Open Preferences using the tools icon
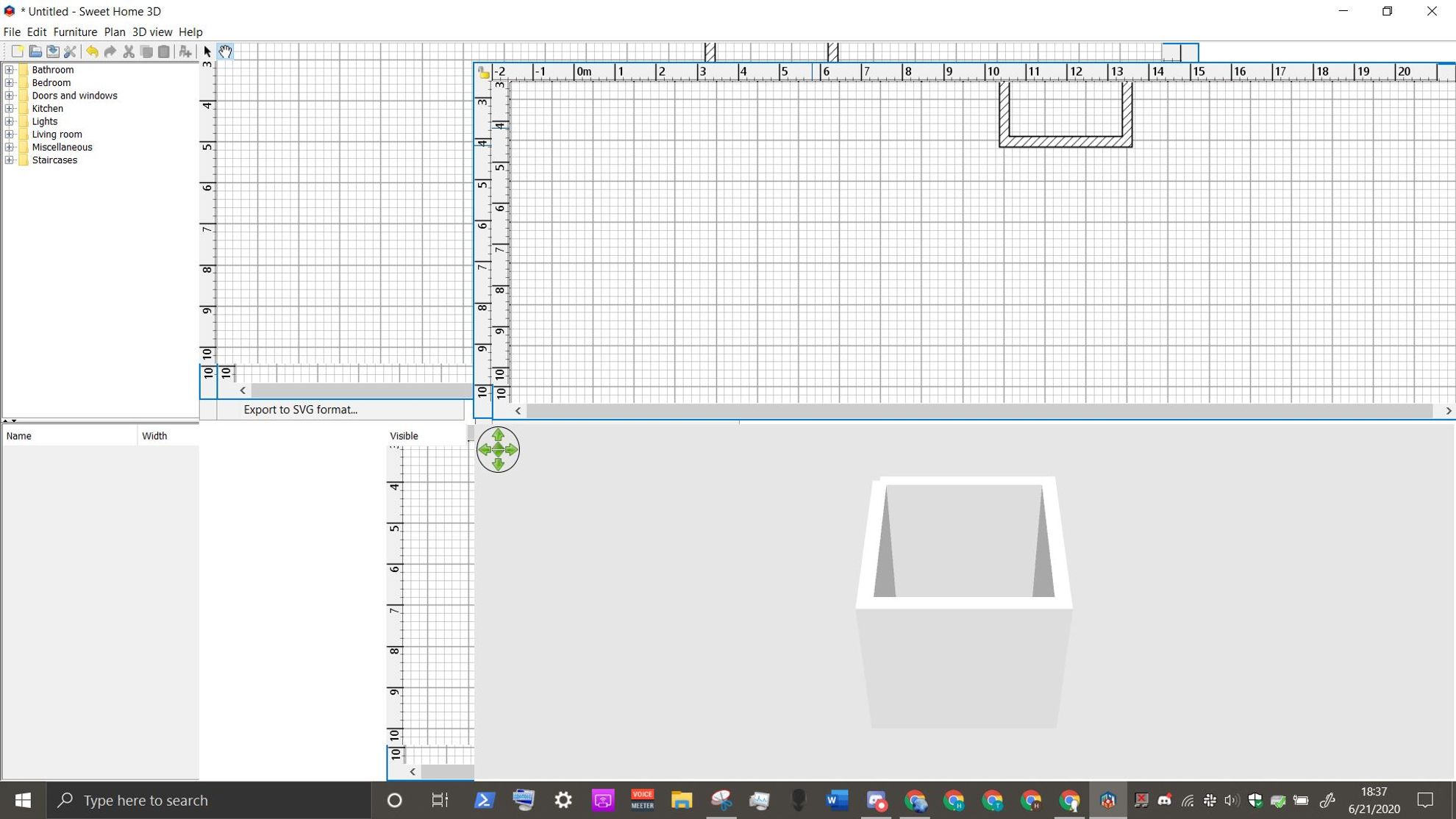 (70, 51)
